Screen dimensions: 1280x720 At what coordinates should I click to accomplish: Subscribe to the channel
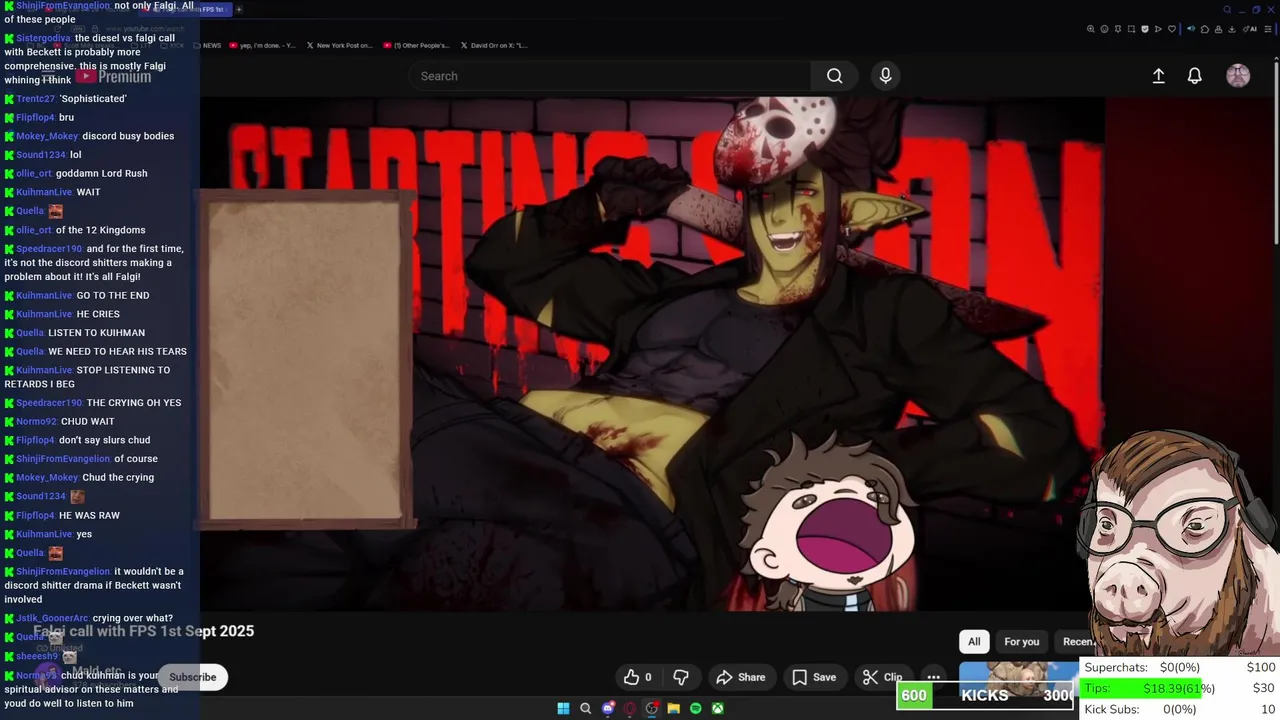193,677
